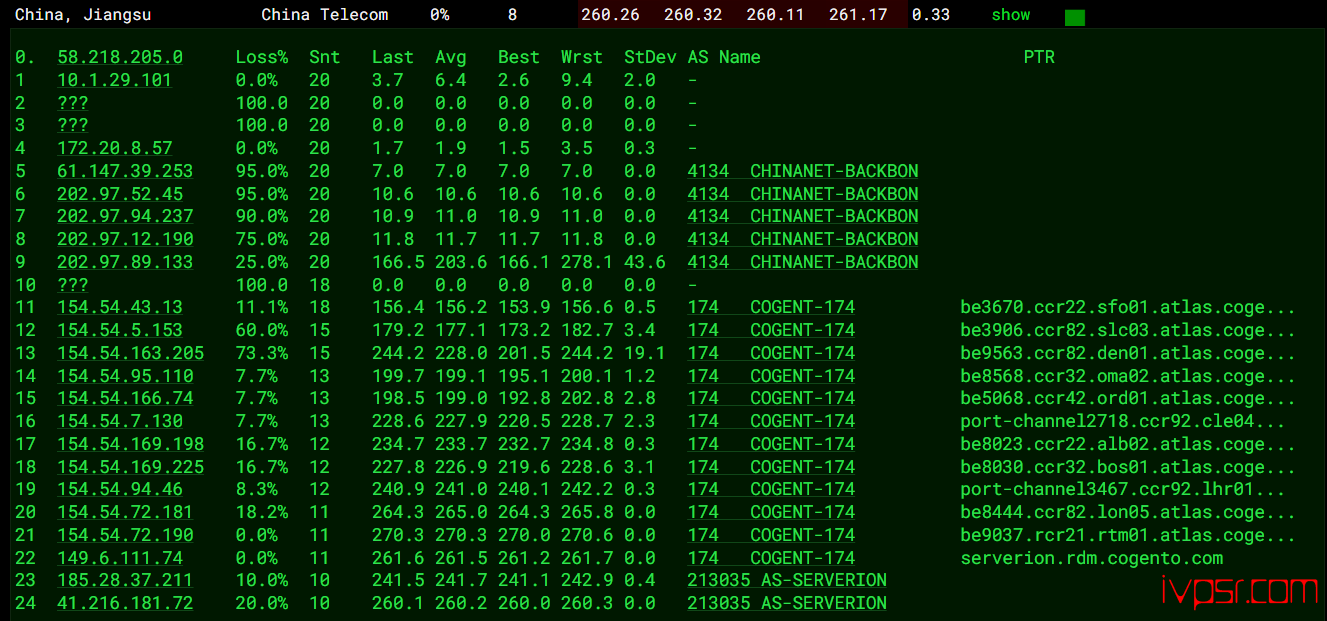
Task: Click IP 154.54.169.225 link
Action: point(130,467)
